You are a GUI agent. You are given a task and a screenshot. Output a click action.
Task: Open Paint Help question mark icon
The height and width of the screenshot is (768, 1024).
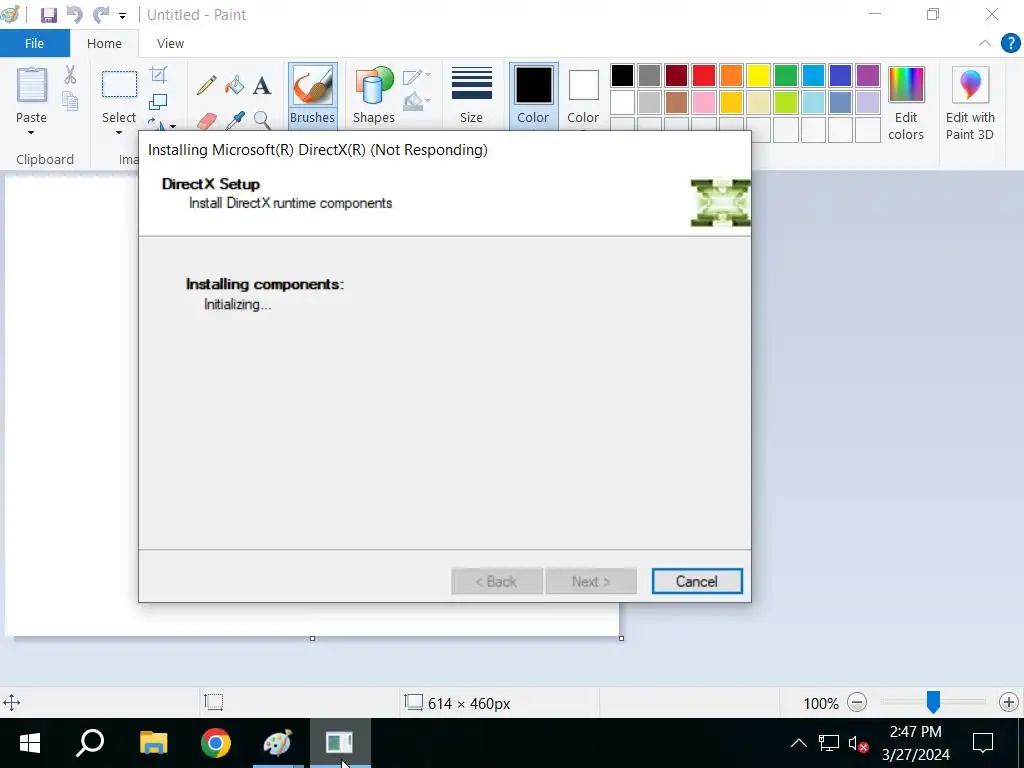tap(1010, 44)
